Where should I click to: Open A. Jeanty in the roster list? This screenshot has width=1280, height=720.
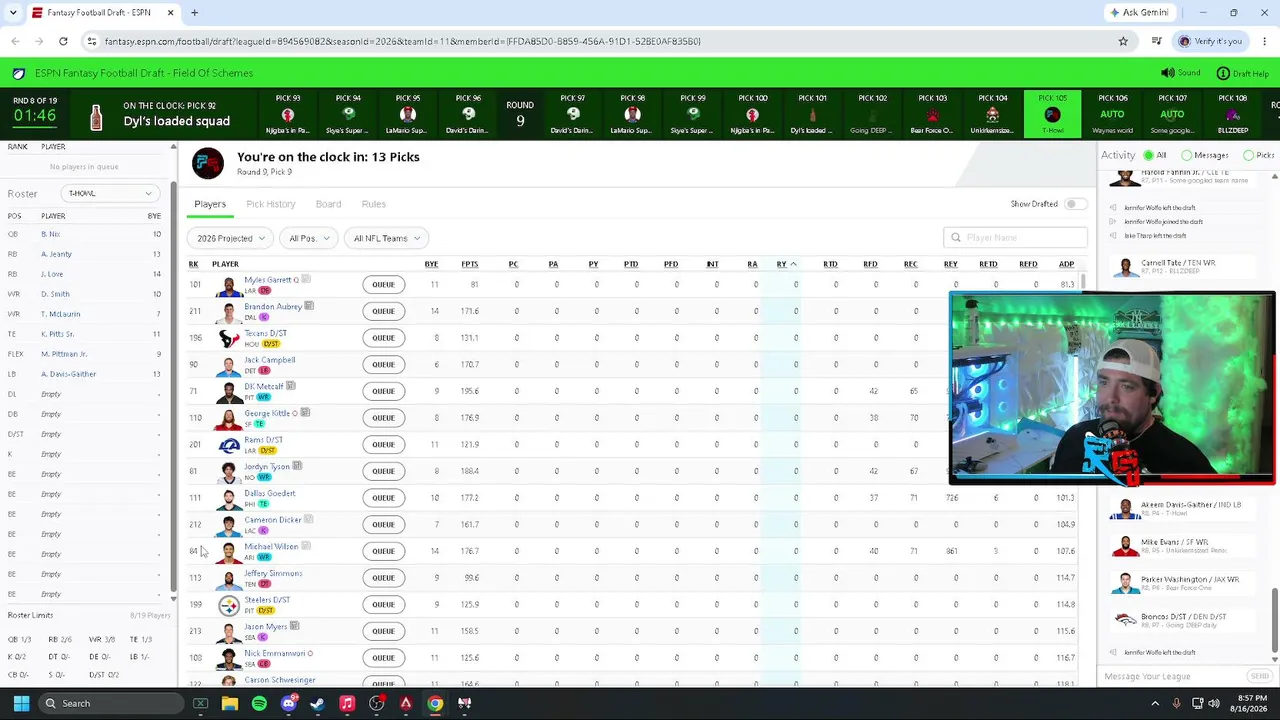(56, 254)
